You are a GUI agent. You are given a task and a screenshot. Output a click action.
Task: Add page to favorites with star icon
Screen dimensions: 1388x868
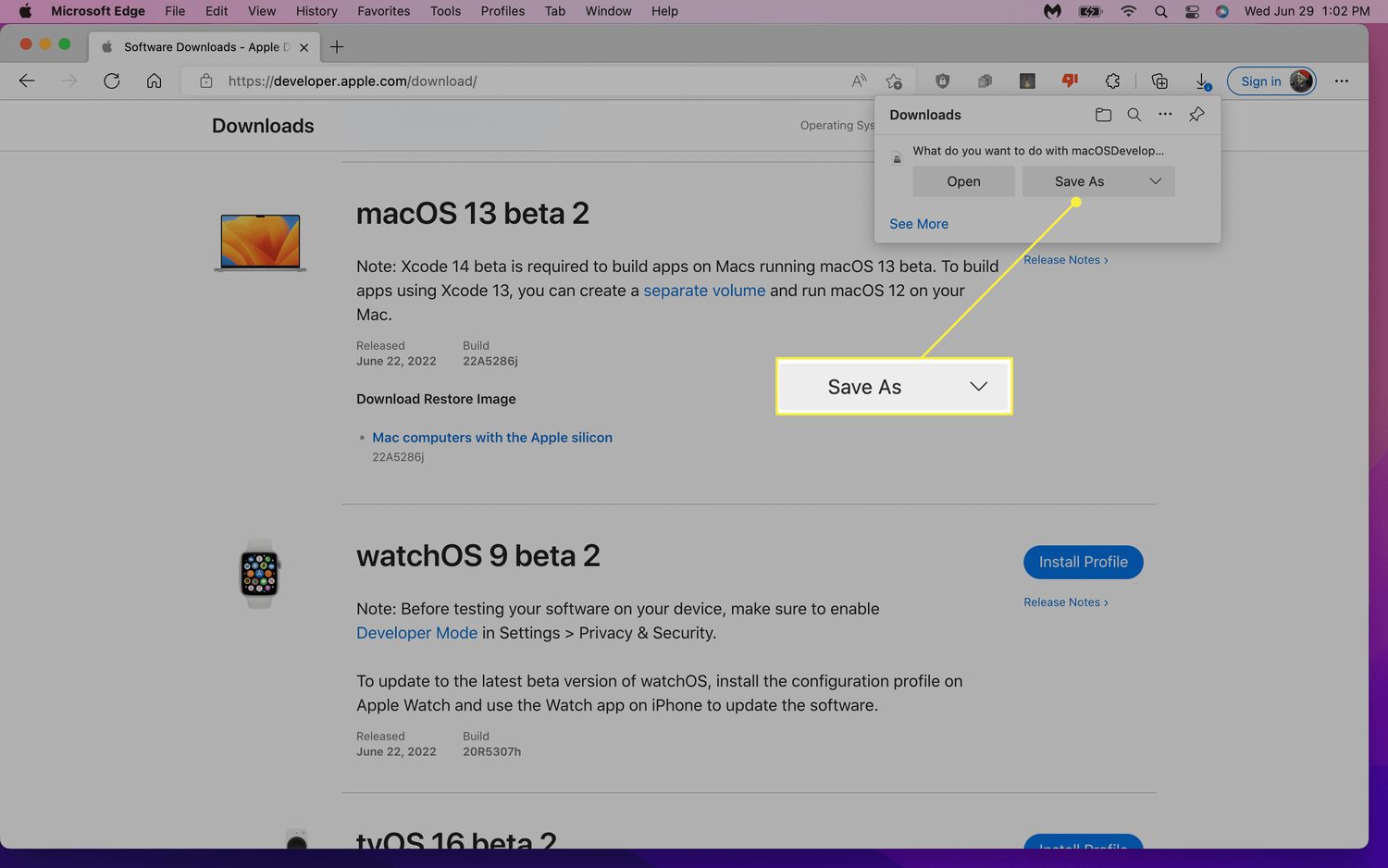pos(894,81)
